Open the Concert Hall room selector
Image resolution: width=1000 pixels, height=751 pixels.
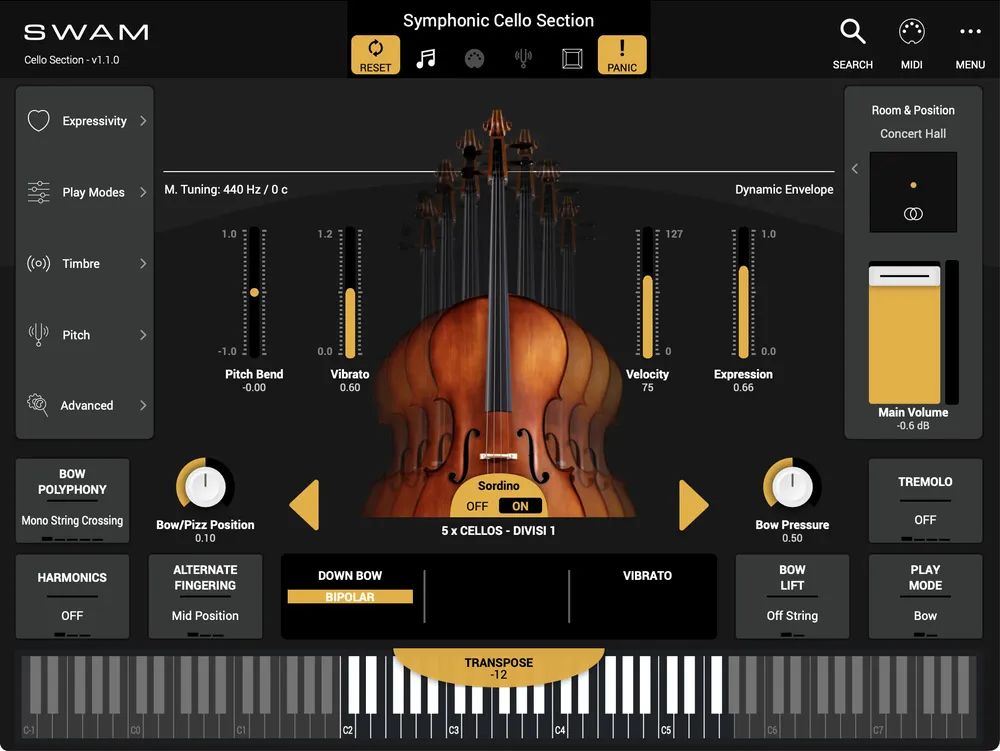click(x=913, y=133)
